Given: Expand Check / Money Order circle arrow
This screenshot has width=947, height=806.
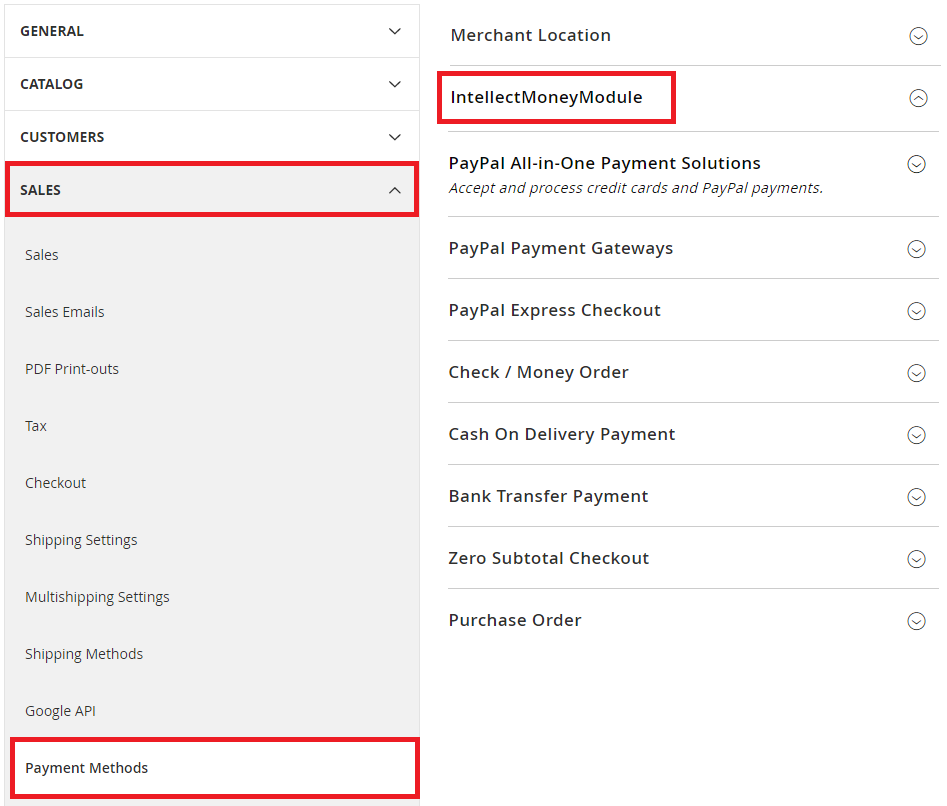Looking at the screenshot, I should pyautogui.click(x=916, y=373).
